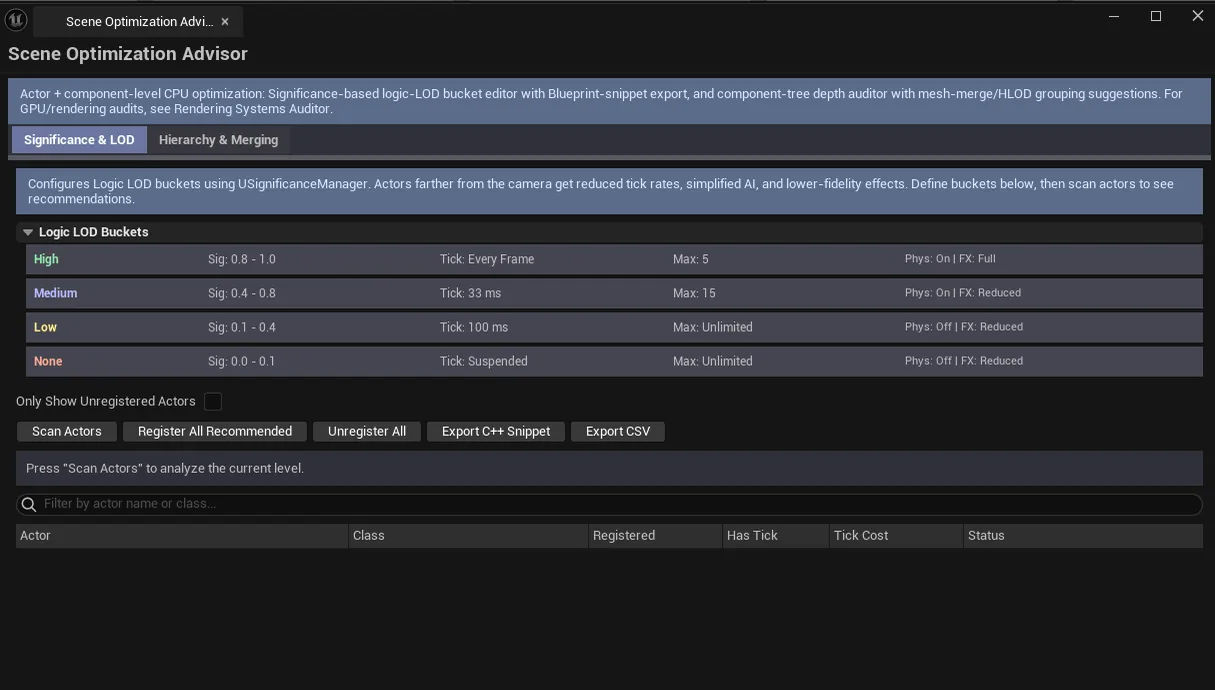Screen dimensions: 1215x690
Task: Click the Only Show Unregistered Actors label
Action: pos(106,401)
